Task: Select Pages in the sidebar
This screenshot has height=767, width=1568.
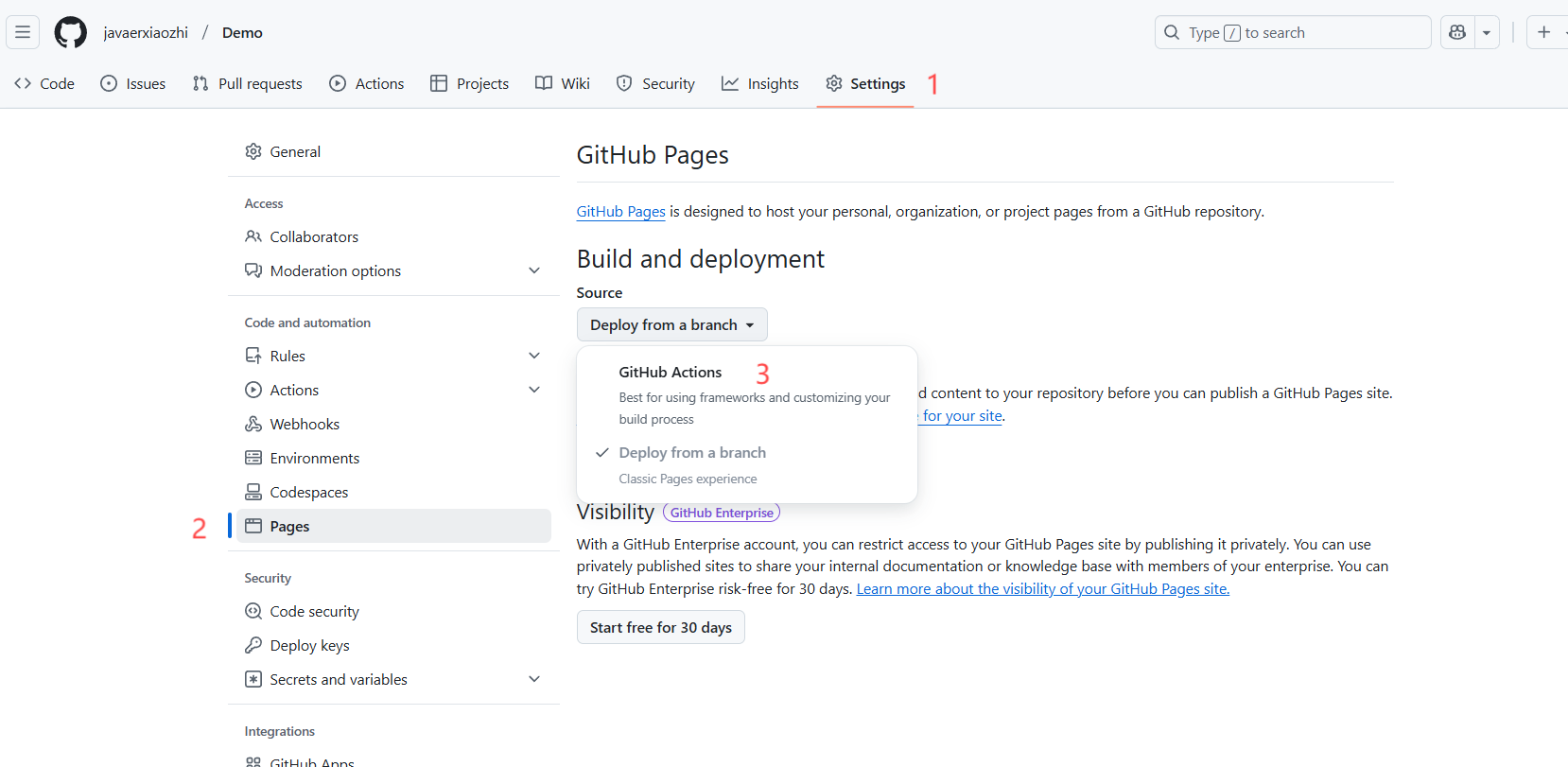Action: pyautogui.click(x=393, y=526)
